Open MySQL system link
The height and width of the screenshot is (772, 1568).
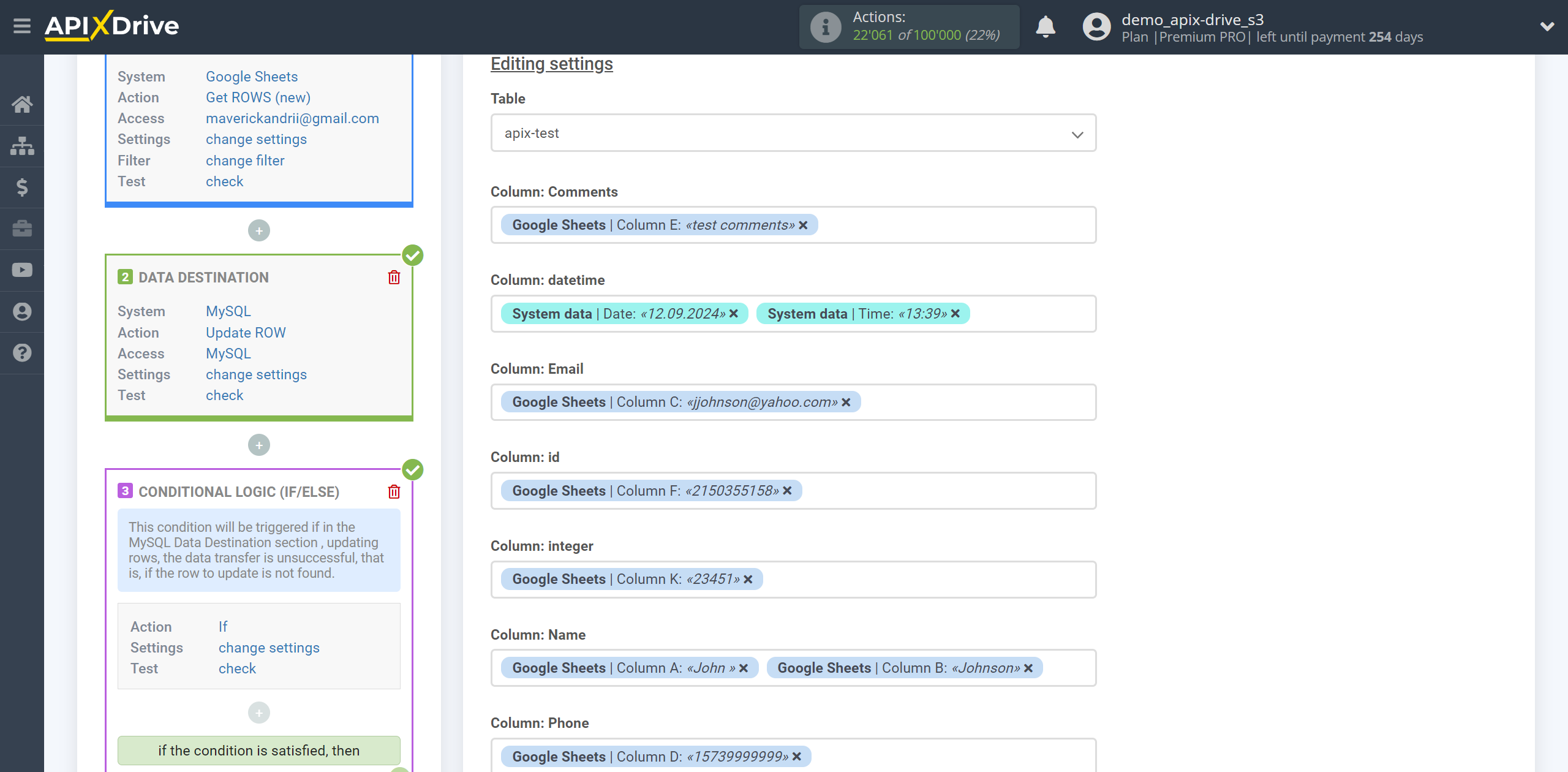(228, 311)
